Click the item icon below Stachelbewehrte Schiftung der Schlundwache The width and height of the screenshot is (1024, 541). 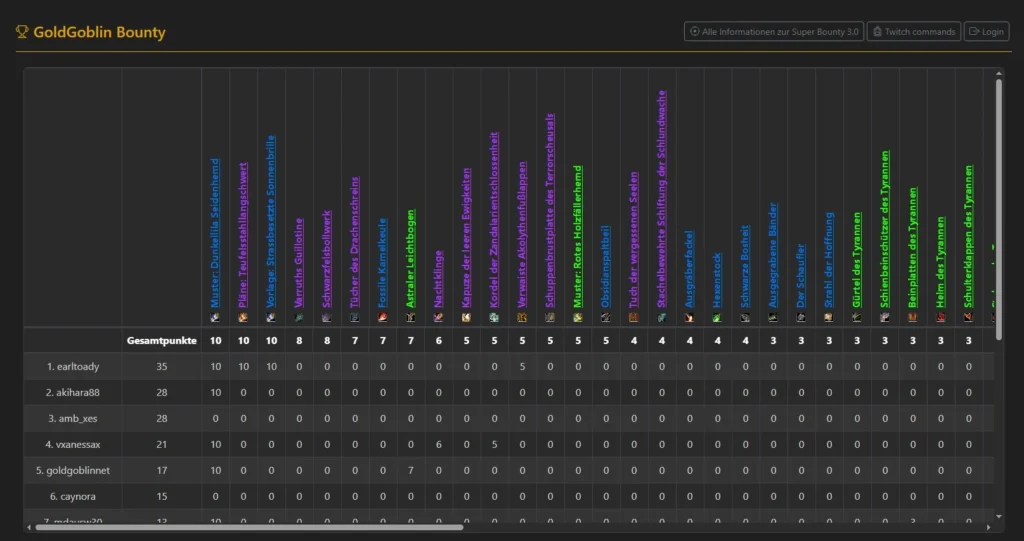[662, 318]
